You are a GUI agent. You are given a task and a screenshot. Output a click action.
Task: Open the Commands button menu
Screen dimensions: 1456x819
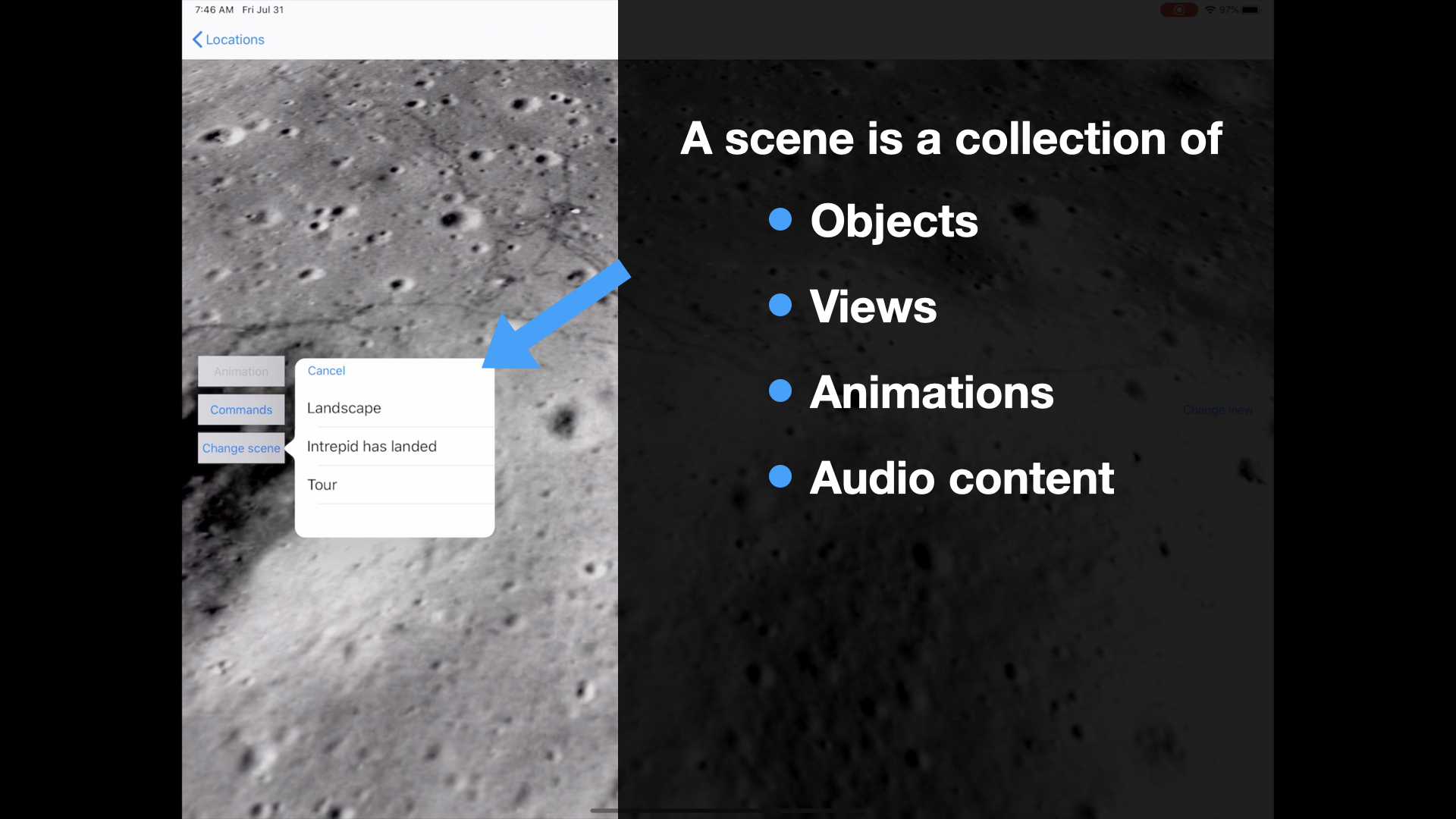pos(241,409)
